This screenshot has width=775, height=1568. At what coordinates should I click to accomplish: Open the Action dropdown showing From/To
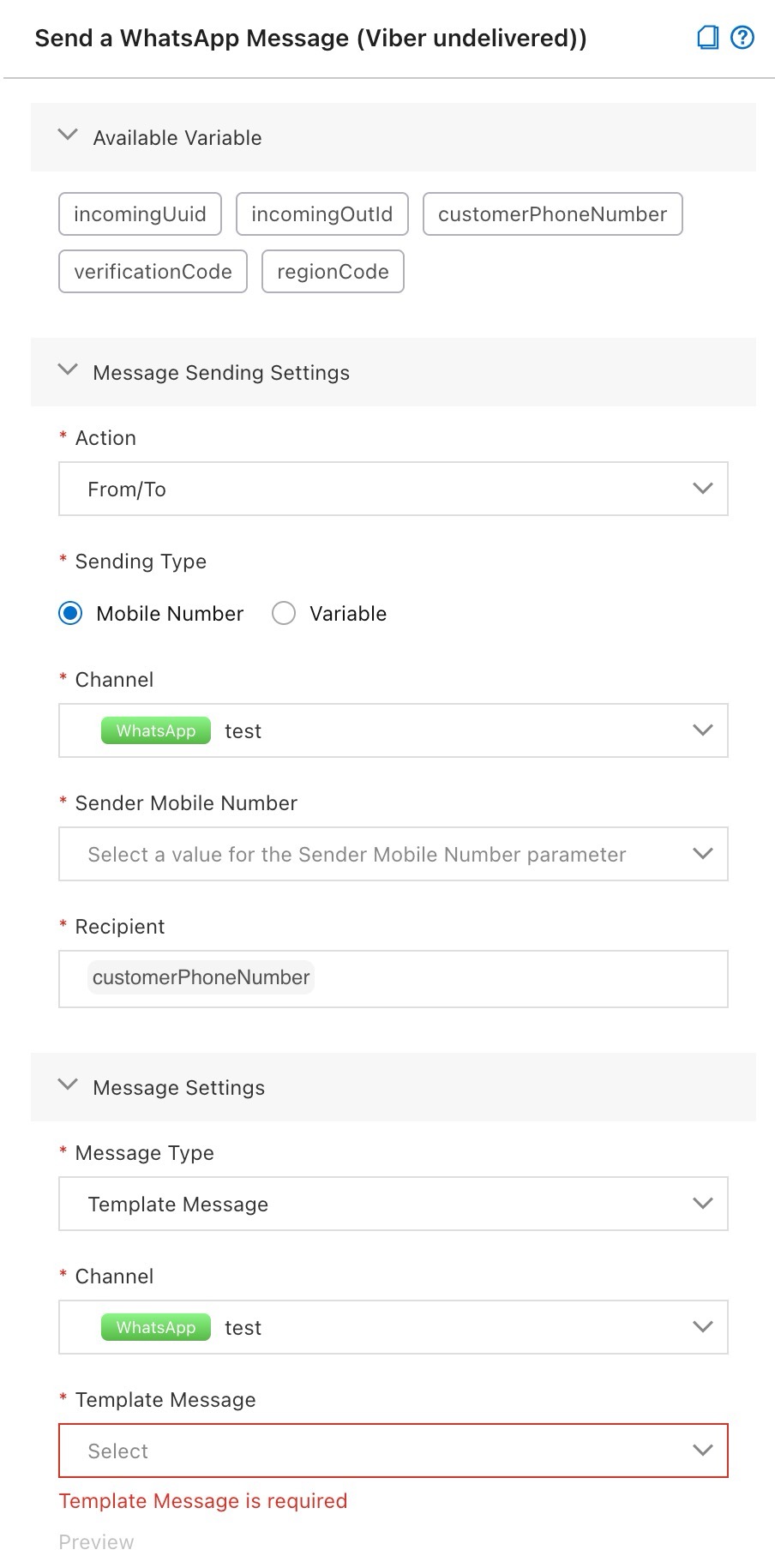[x=393, y=489]
